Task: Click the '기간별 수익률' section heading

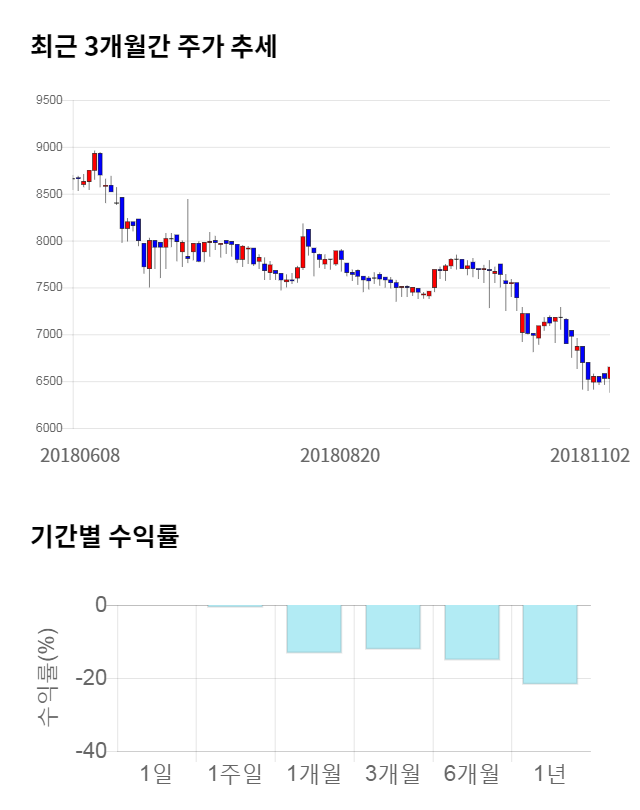Action: [x=105, y=535]
